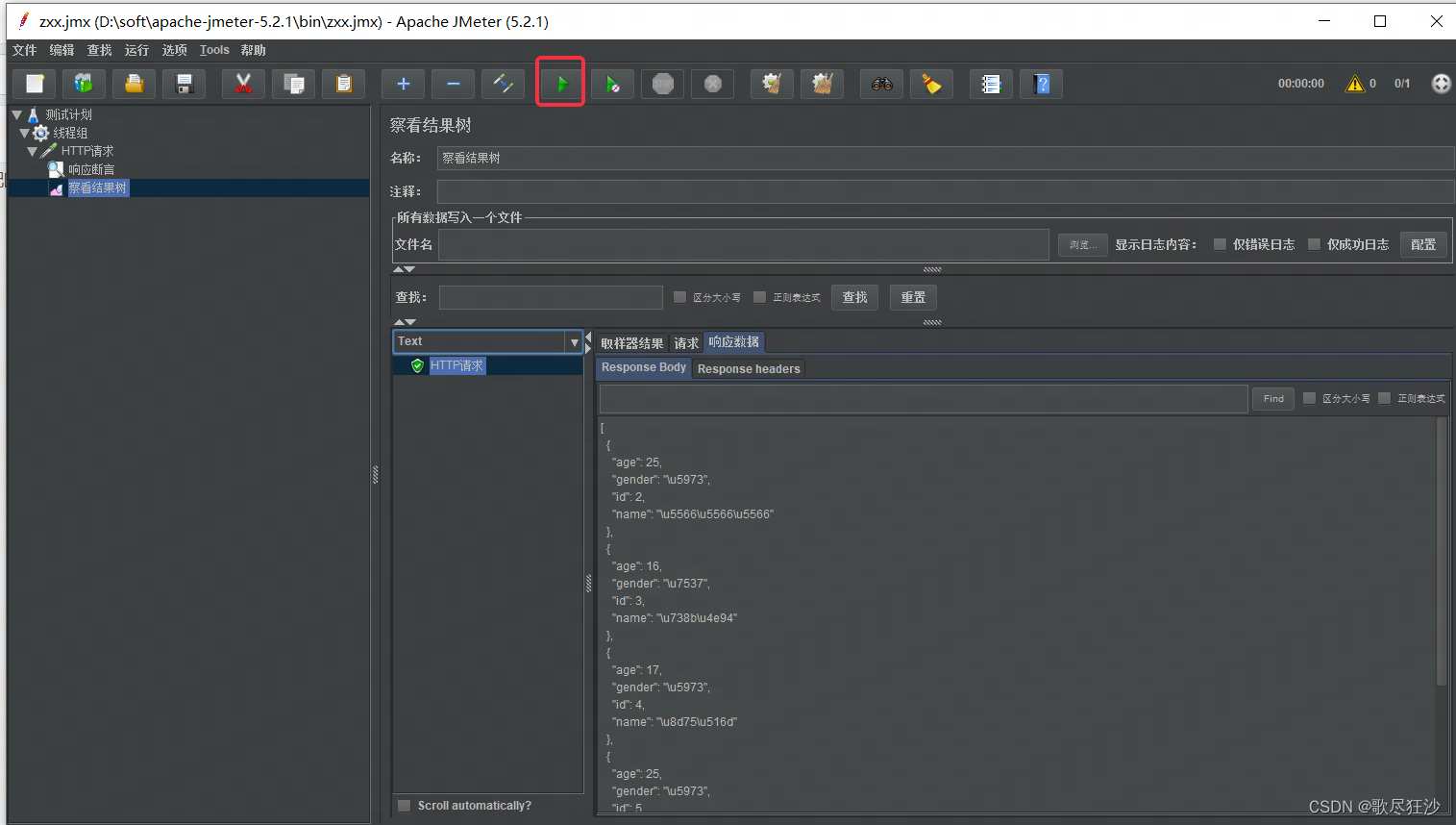Open the Help question-mark icon
The width and height of the screenshot is (1456, 825).
[1041, 84]
